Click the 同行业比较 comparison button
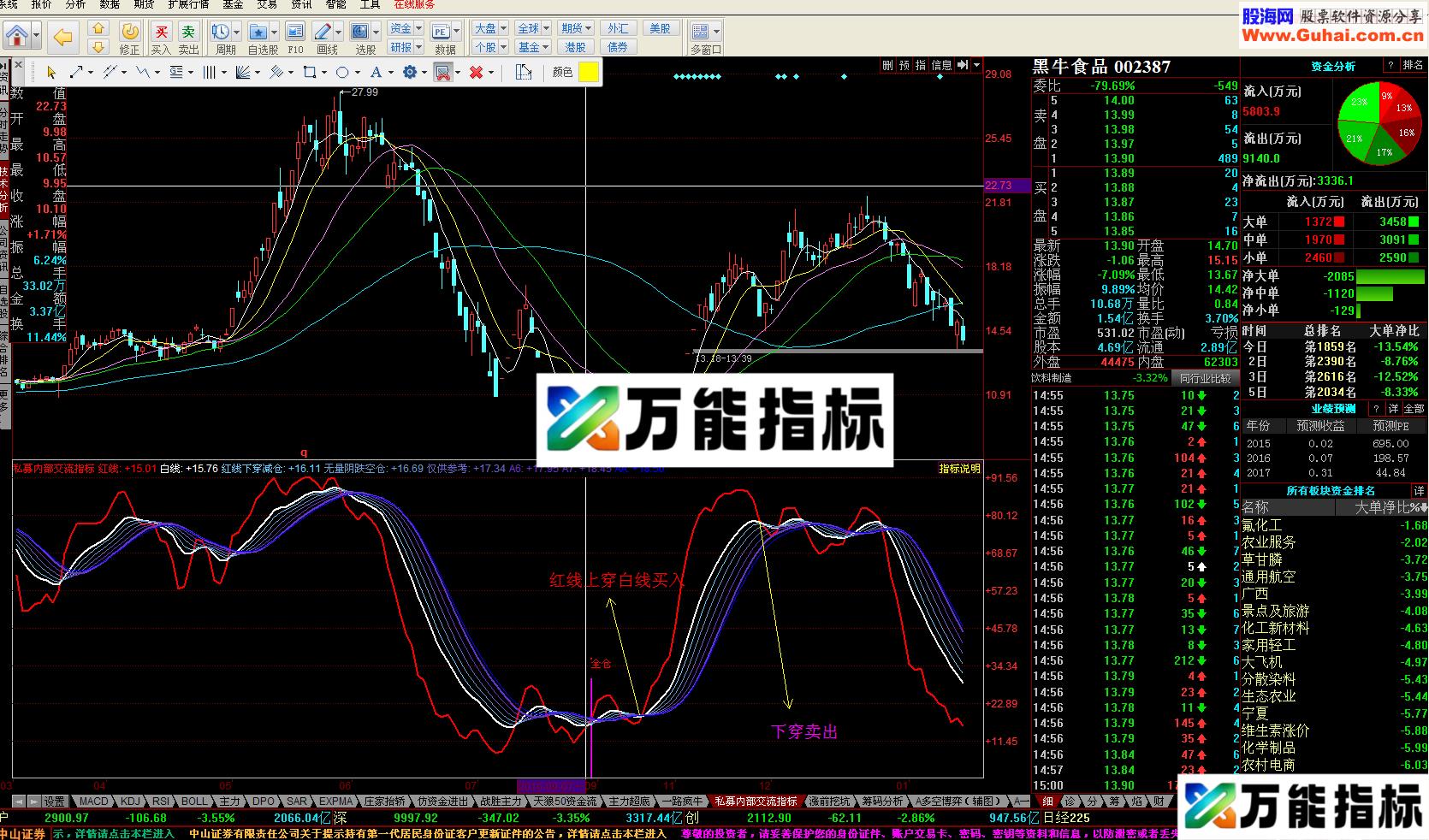 click(x=1205, y=377)
